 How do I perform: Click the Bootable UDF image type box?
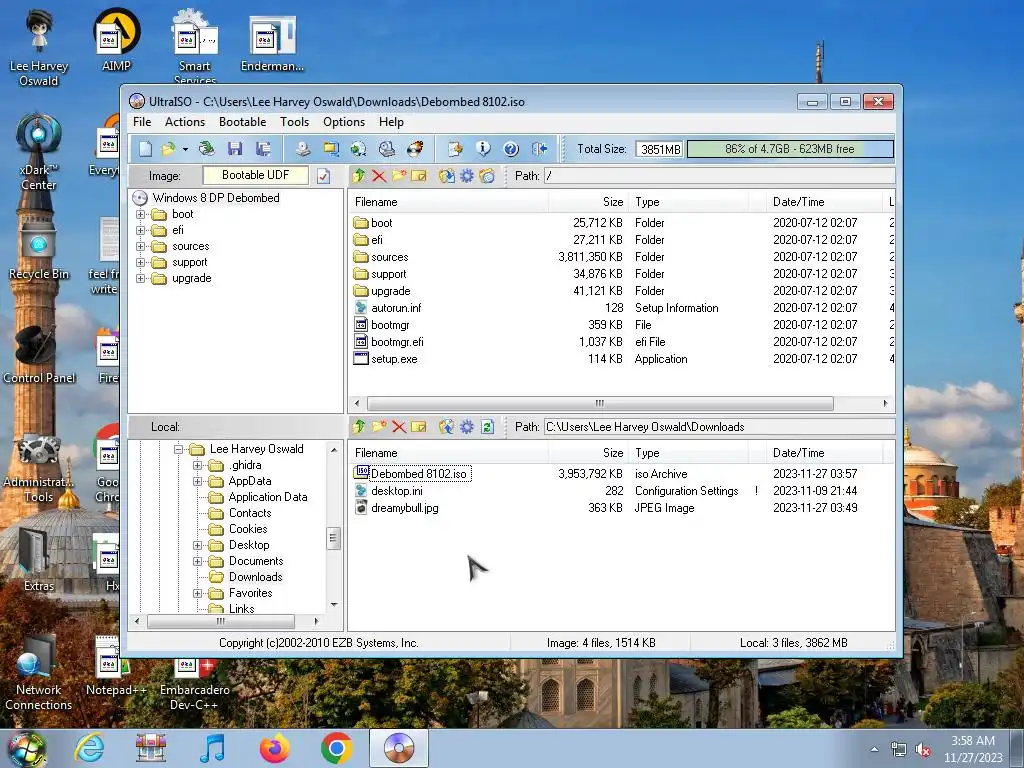255,175
